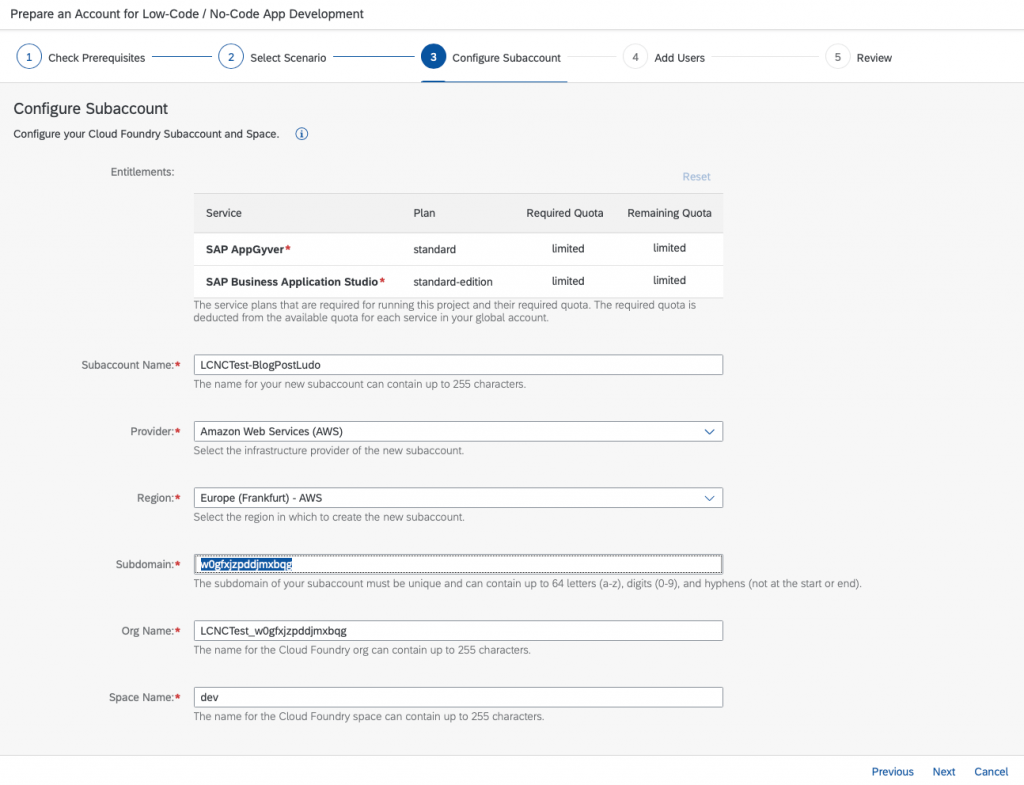Select SAP Business Application Studio row

tap(458, 281)
